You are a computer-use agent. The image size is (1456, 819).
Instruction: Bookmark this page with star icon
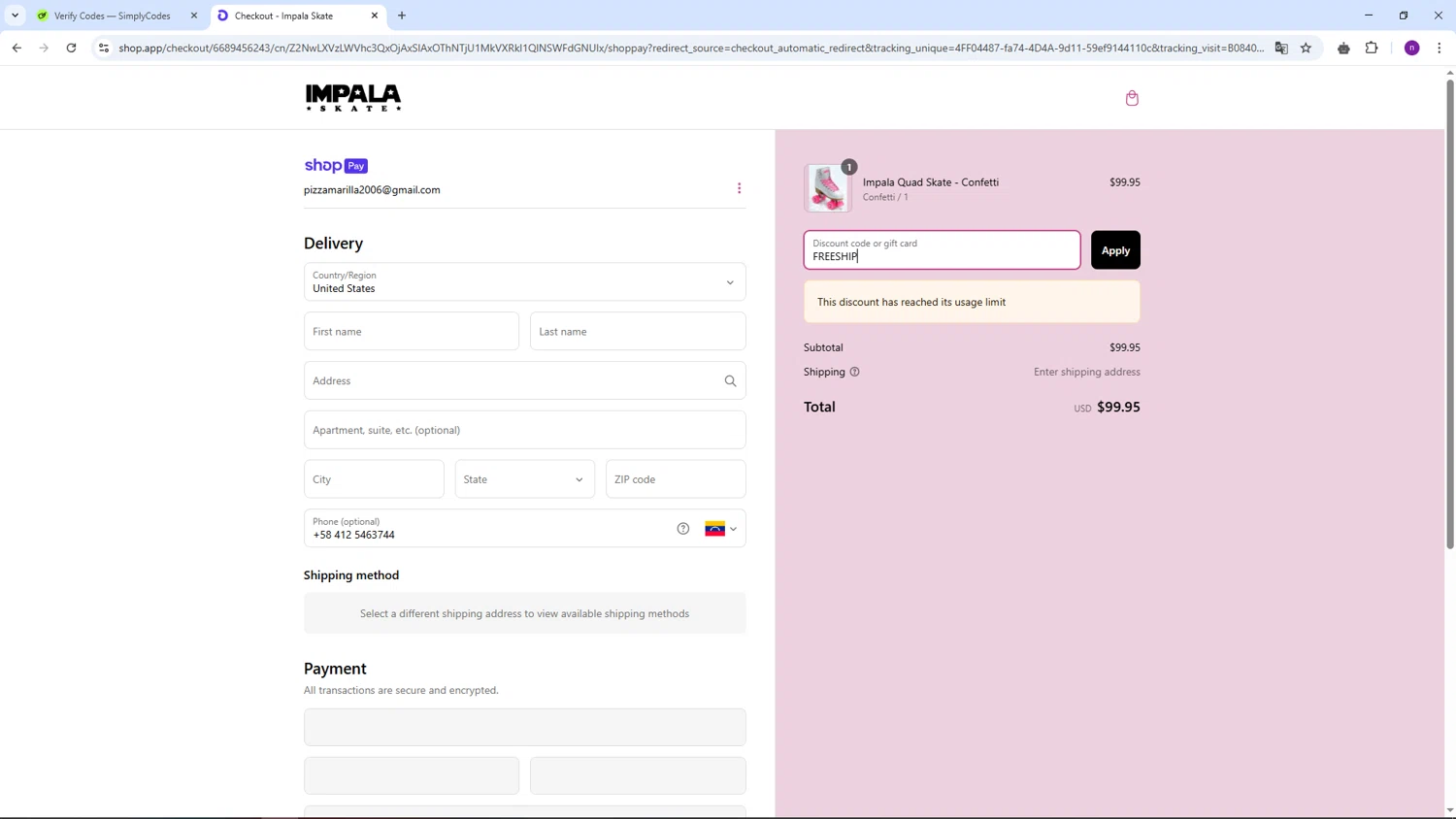pyautogui.click(x=1306, y=48)
